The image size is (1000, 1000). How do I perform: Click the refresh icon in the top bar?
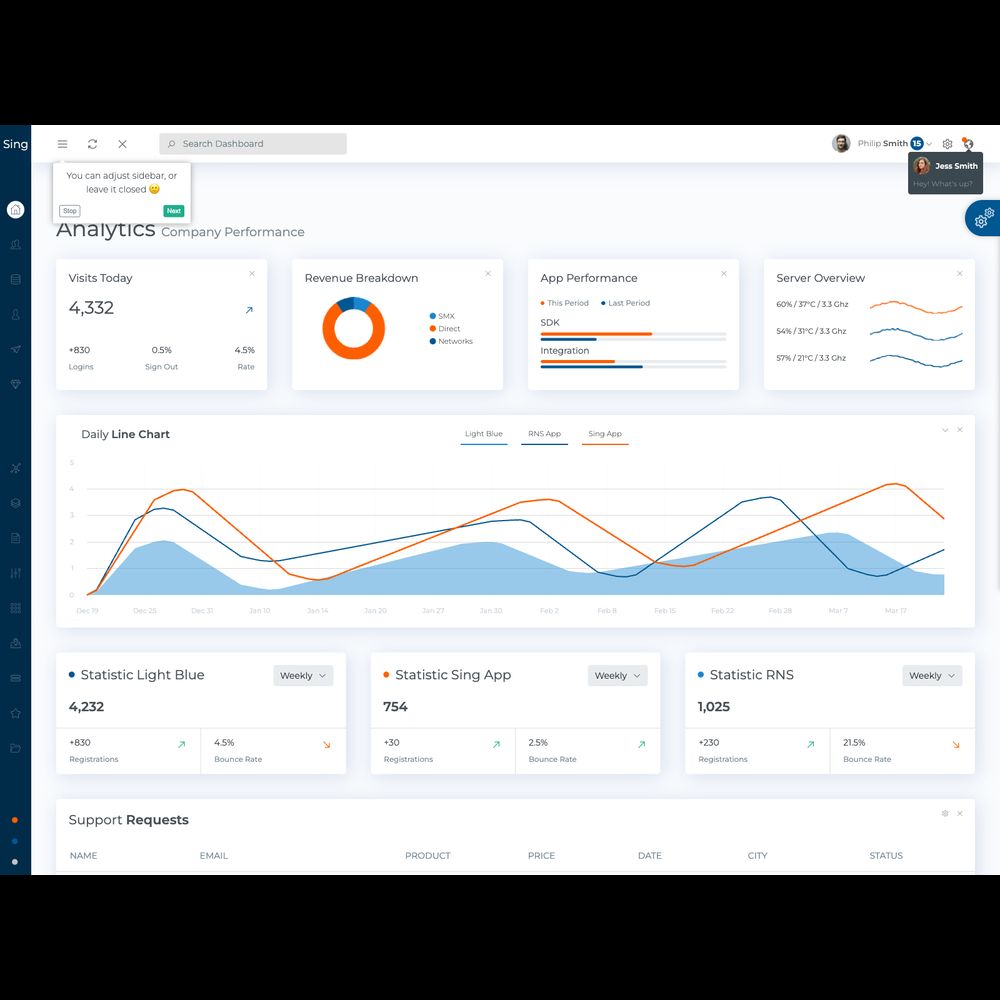[92, 144]
